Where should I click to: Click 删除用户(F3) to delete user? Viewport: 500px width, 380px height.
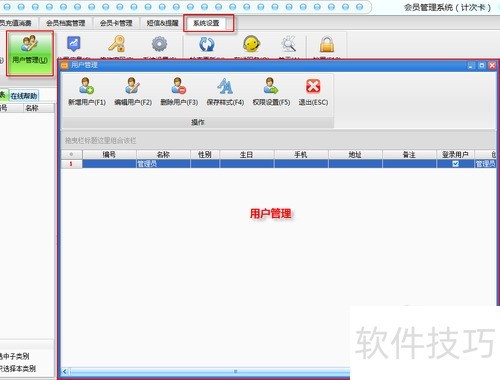tap(179, 91)
